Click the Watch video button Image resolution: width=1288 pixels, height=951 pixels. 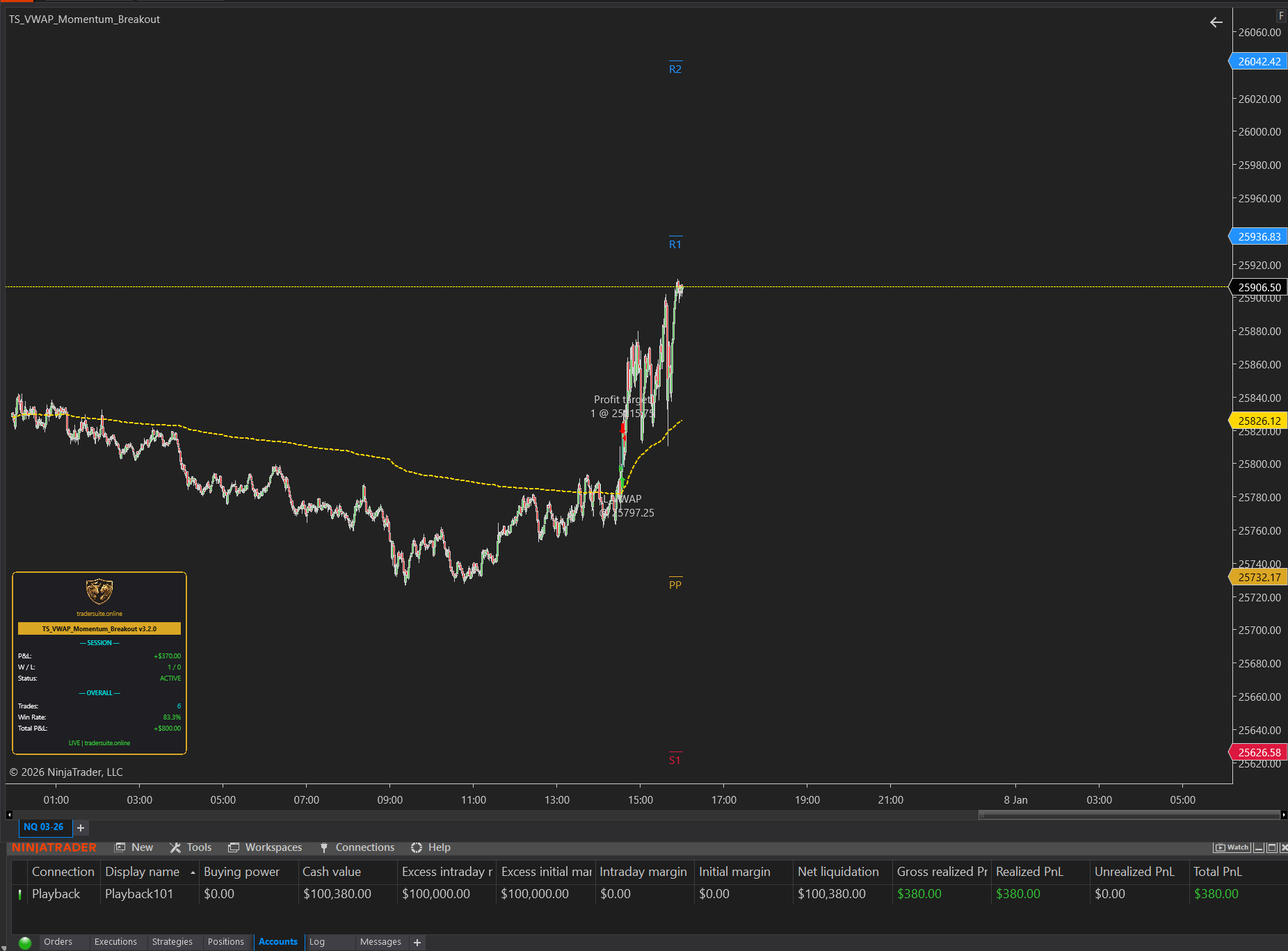pyautogui.click(x=1232, y=847)
